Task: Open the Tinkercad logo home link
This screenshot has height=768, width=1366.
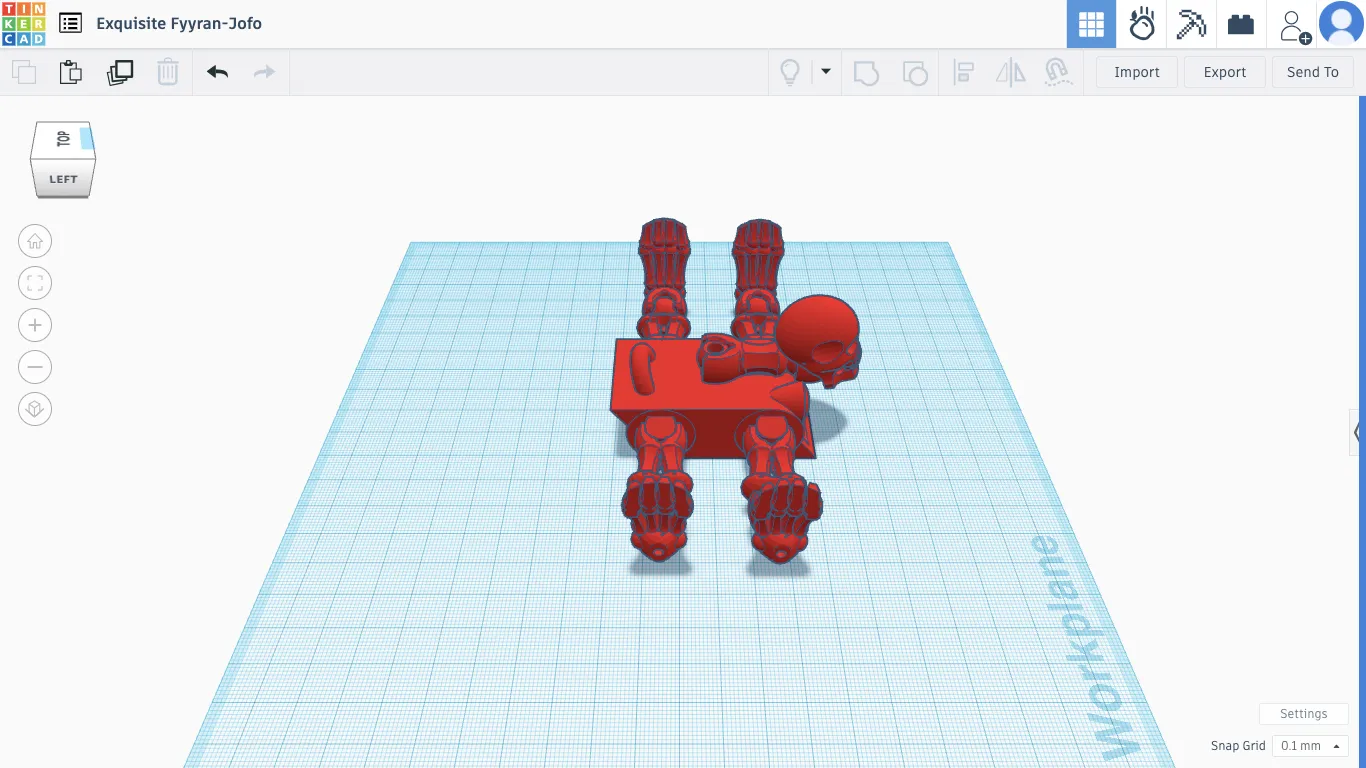Action: click(x=23, y=24)
